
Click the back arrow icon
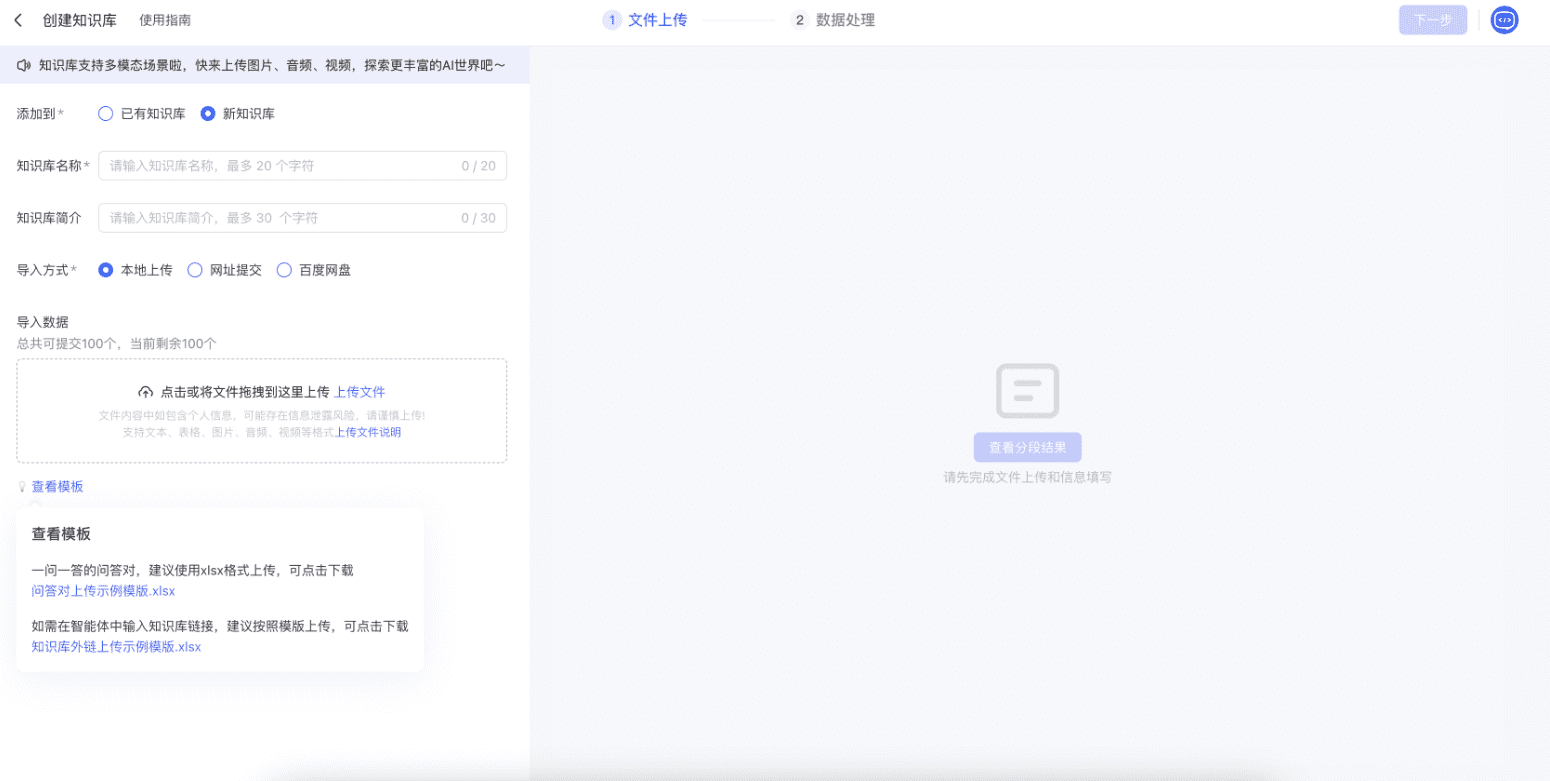[x=18, y=20]
